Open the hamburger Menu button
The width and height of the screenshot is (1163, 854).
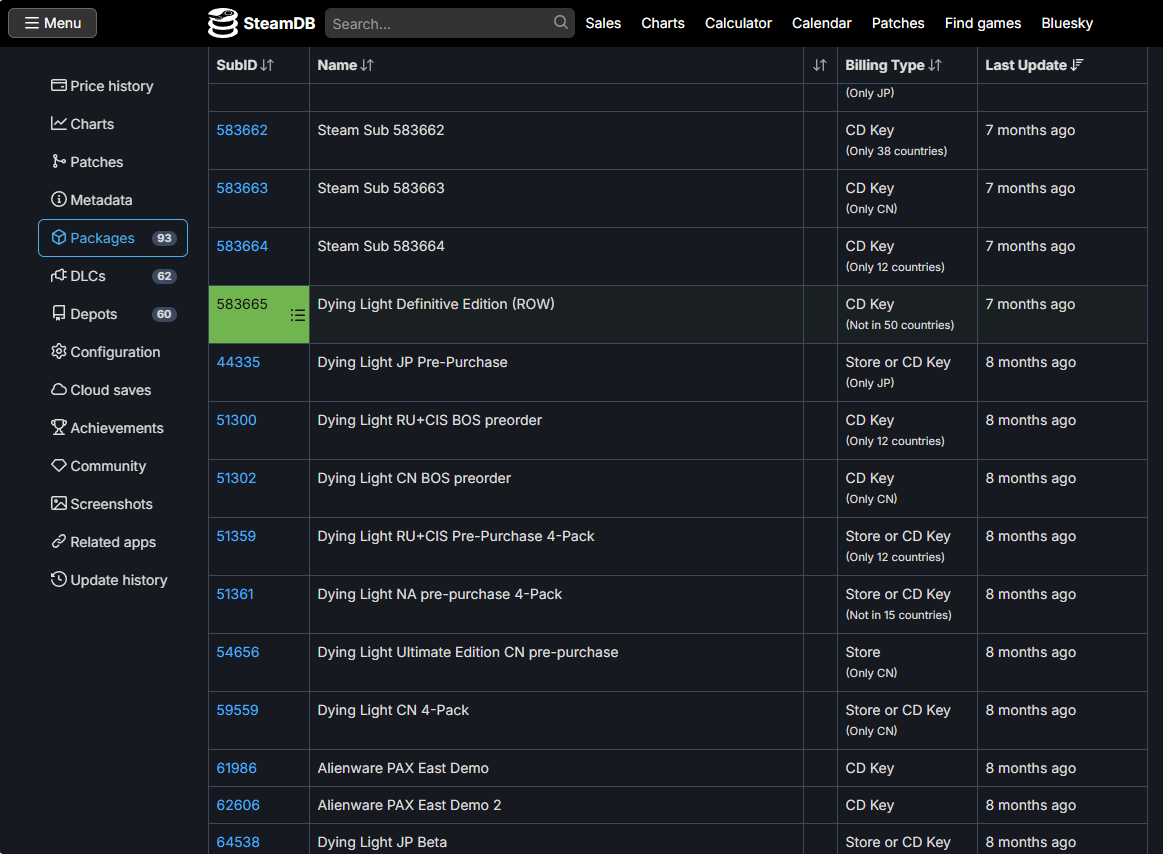(x=53, y=23)
